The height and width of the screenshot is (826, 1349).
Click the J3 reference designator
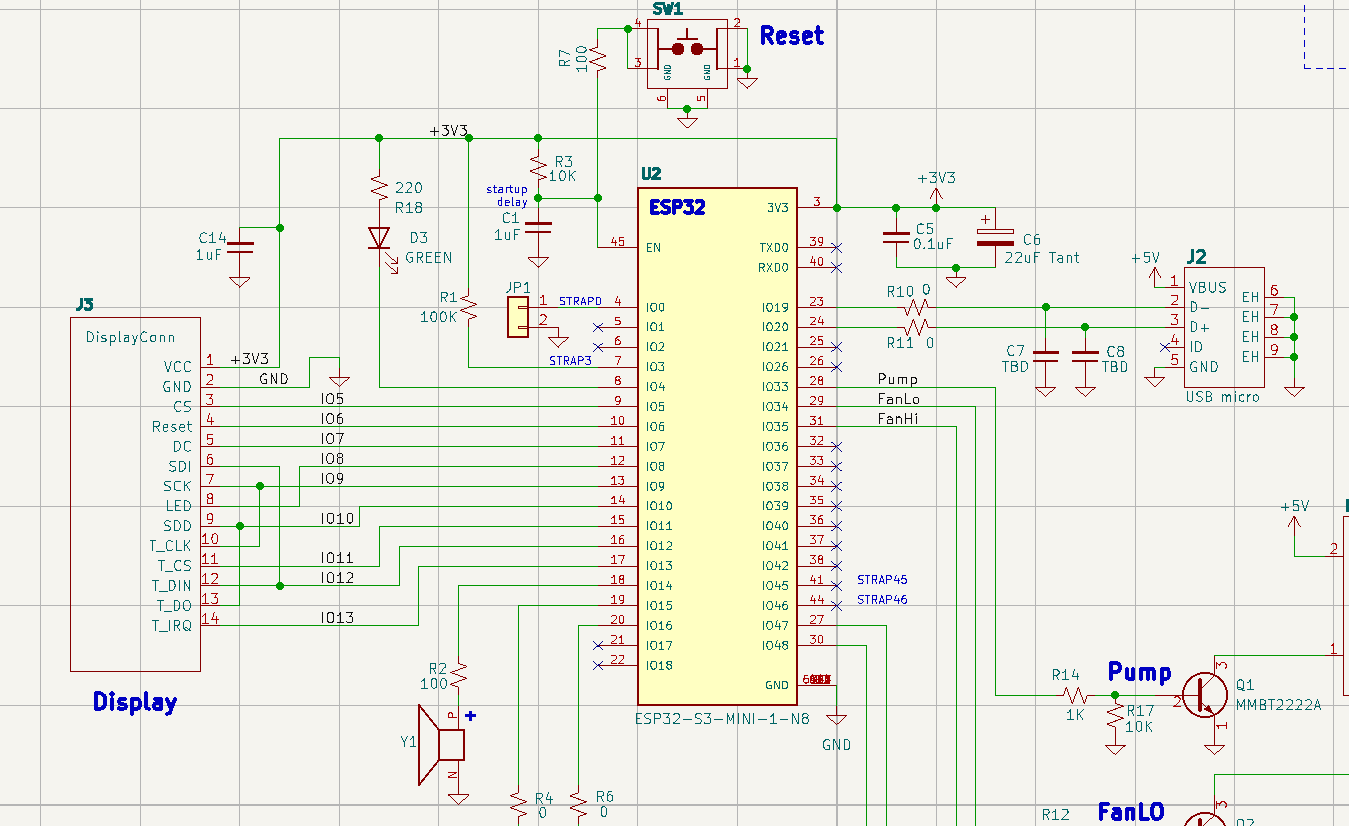tap(83, 303)
